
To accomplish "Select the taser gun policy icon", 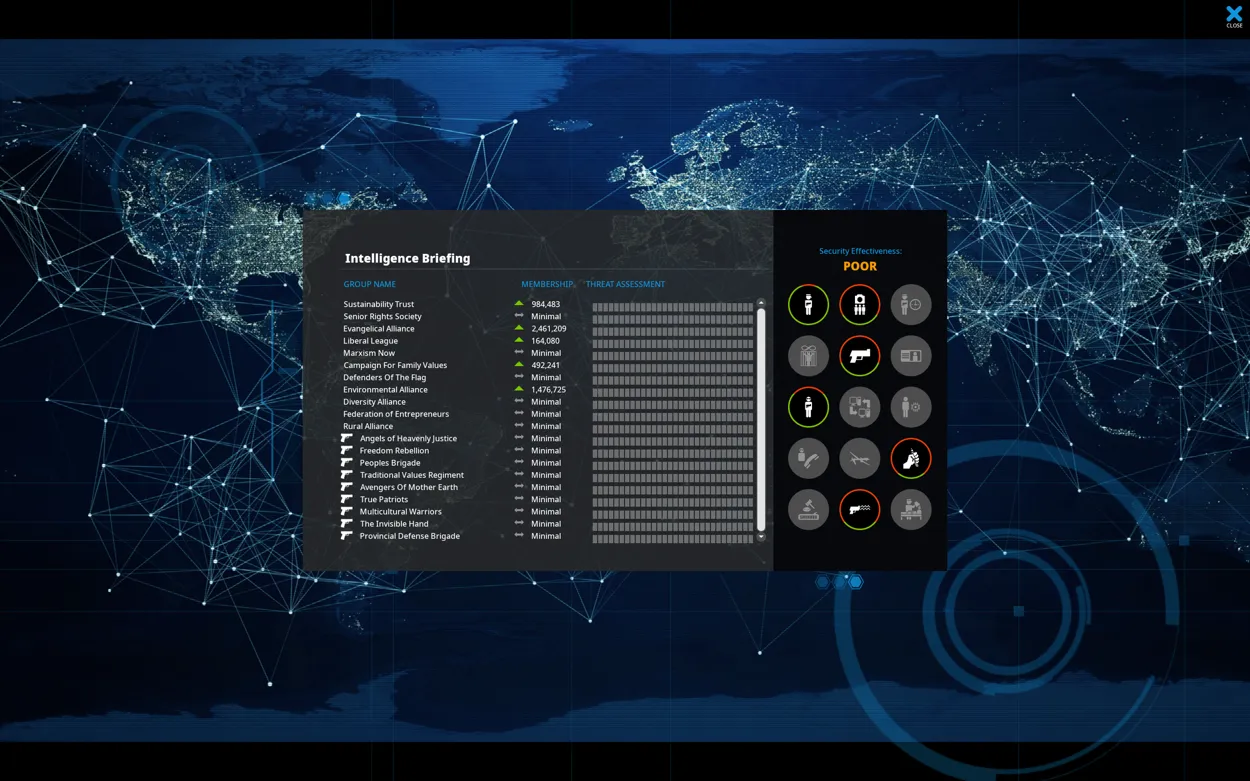I will click(859, 510).
